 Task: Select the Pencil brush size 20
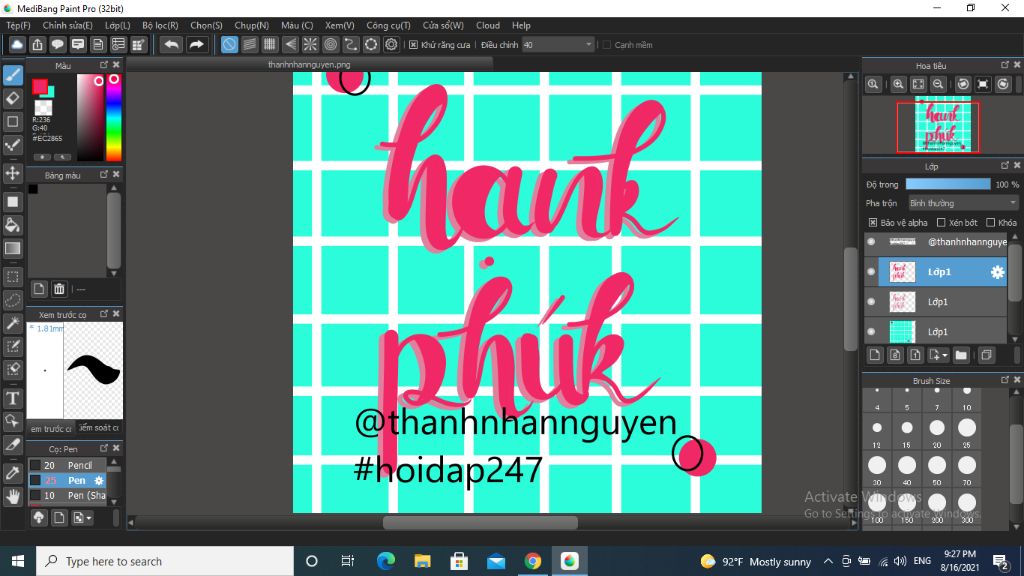point(67,465)
